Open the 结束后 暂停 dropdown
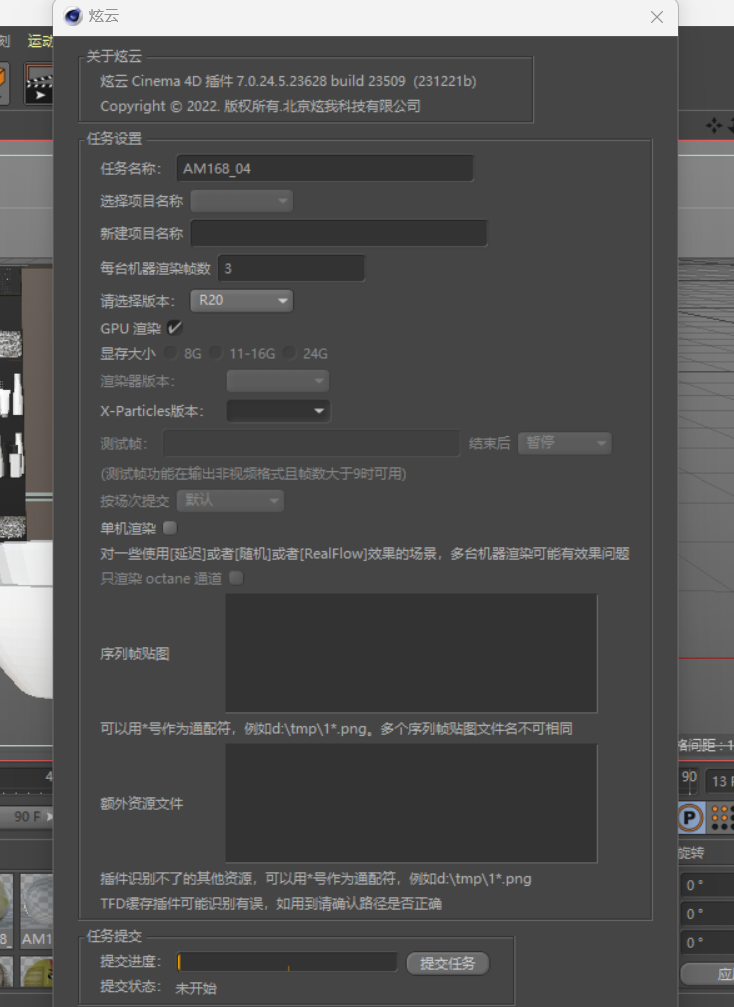 coord(564,442)
